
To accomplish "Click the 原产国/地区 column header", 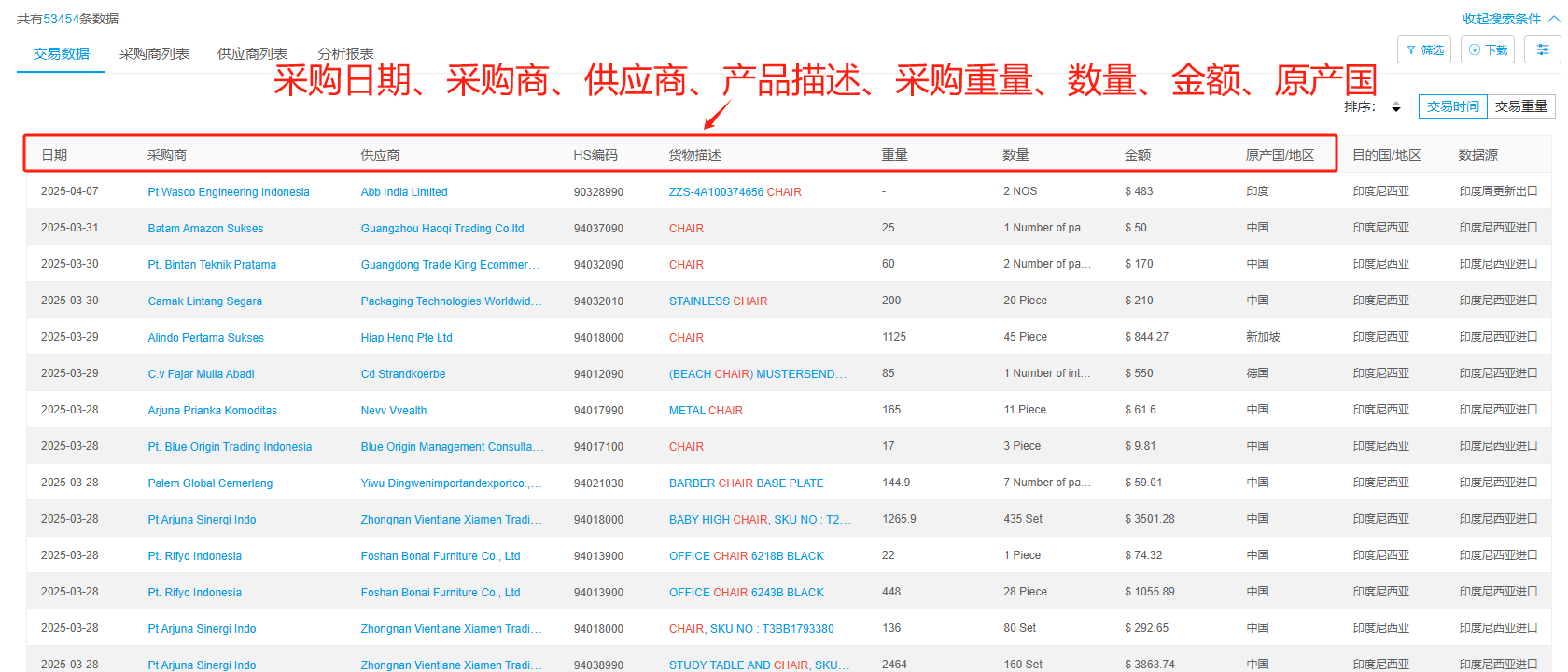I will [1281, 155].
